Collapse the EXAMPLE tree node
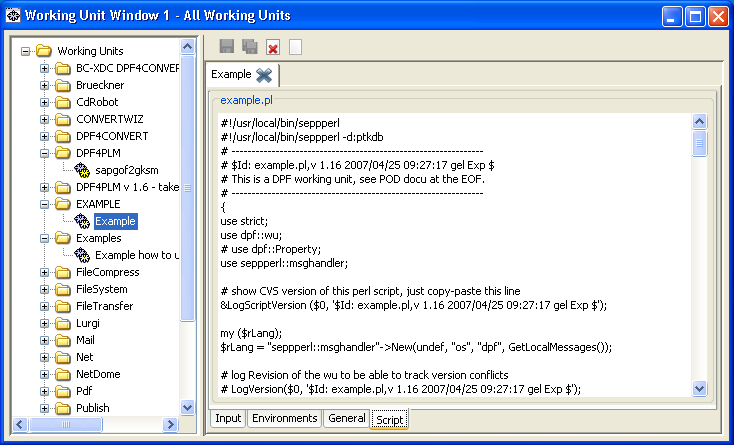The width and height of the screenshot is (734, 445). (44, 204)
